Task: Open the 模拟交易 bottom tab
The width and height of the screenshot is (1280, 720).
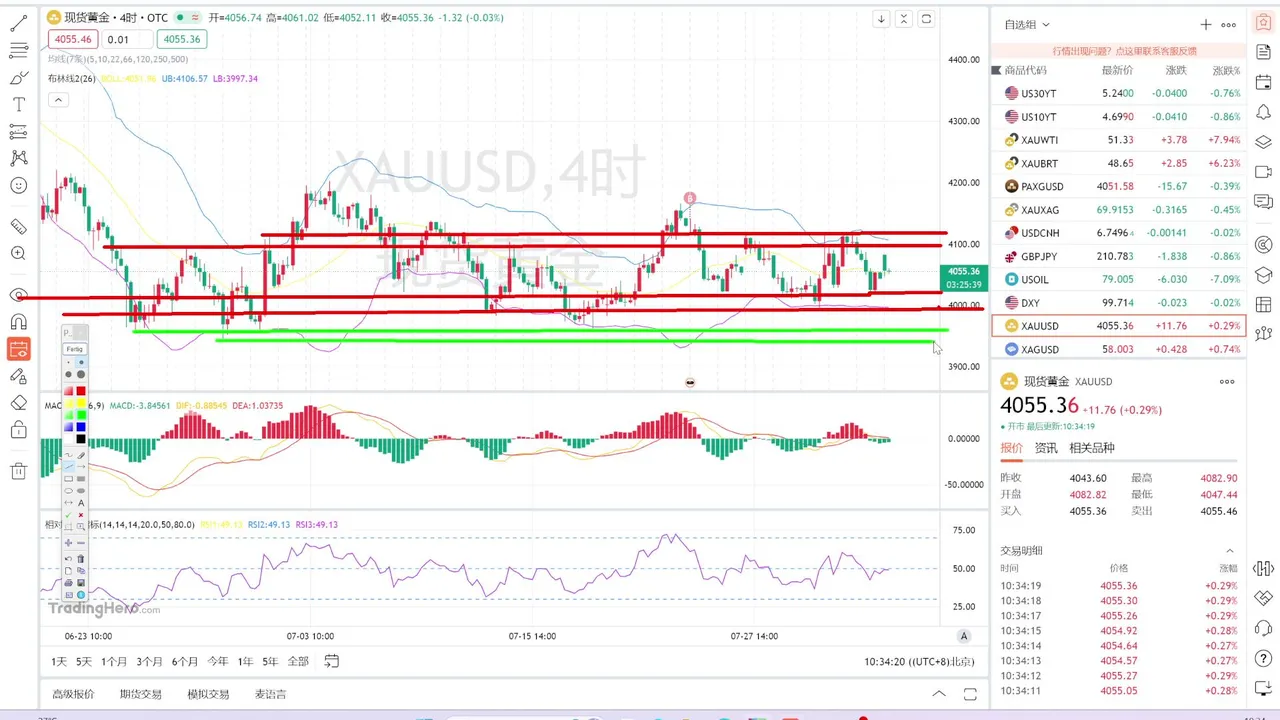Action: pyautogui.click(x=208, y=694)
